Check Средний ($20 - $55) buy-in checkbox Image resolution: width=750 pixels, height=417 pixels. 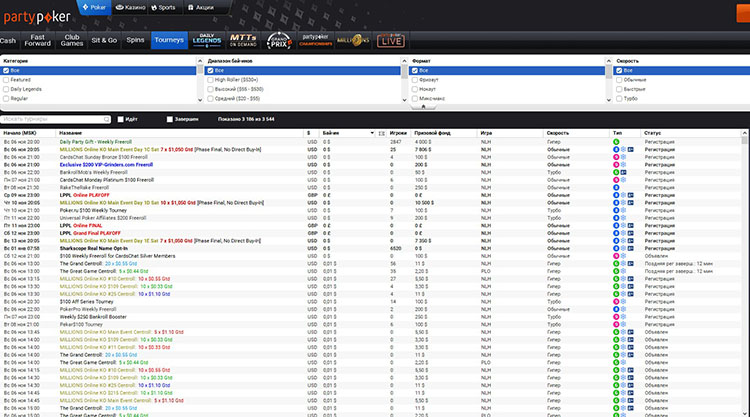tap(210, 99)
